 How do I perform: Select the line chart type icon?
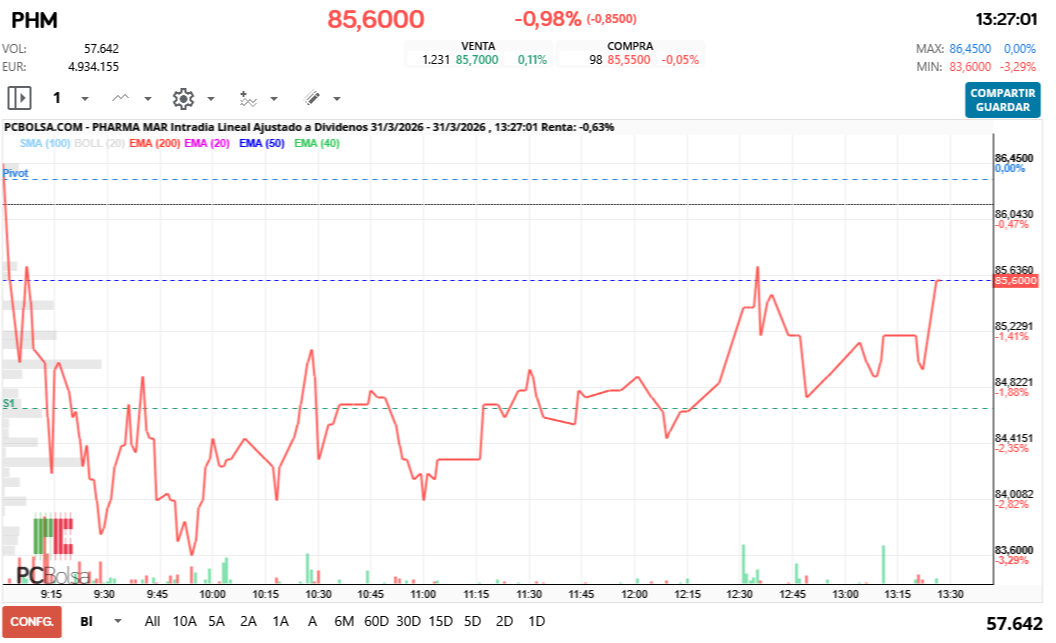click(x=121, y=98)
